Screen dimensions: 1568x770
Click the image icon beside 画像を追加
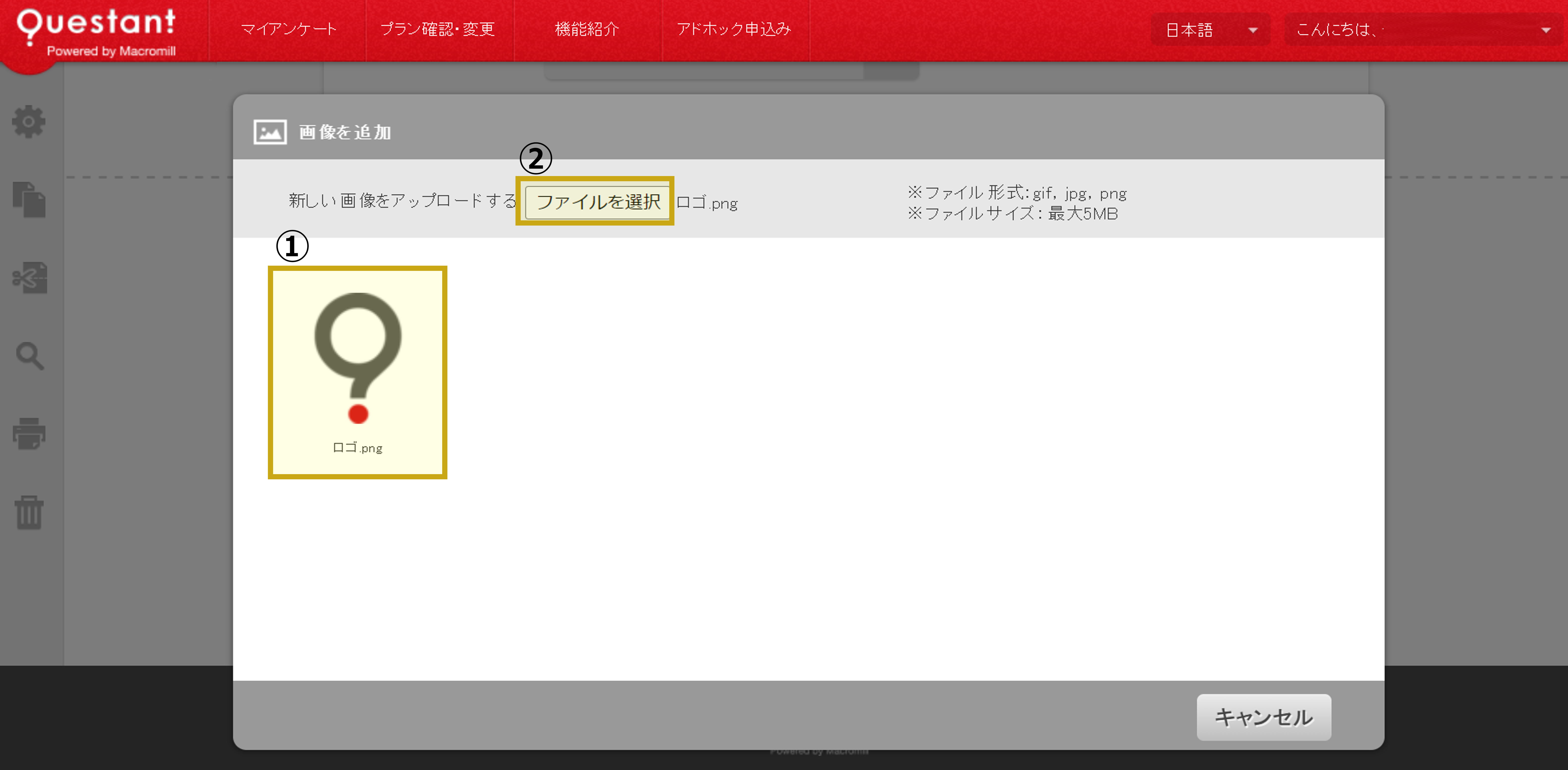coord(270,132)
